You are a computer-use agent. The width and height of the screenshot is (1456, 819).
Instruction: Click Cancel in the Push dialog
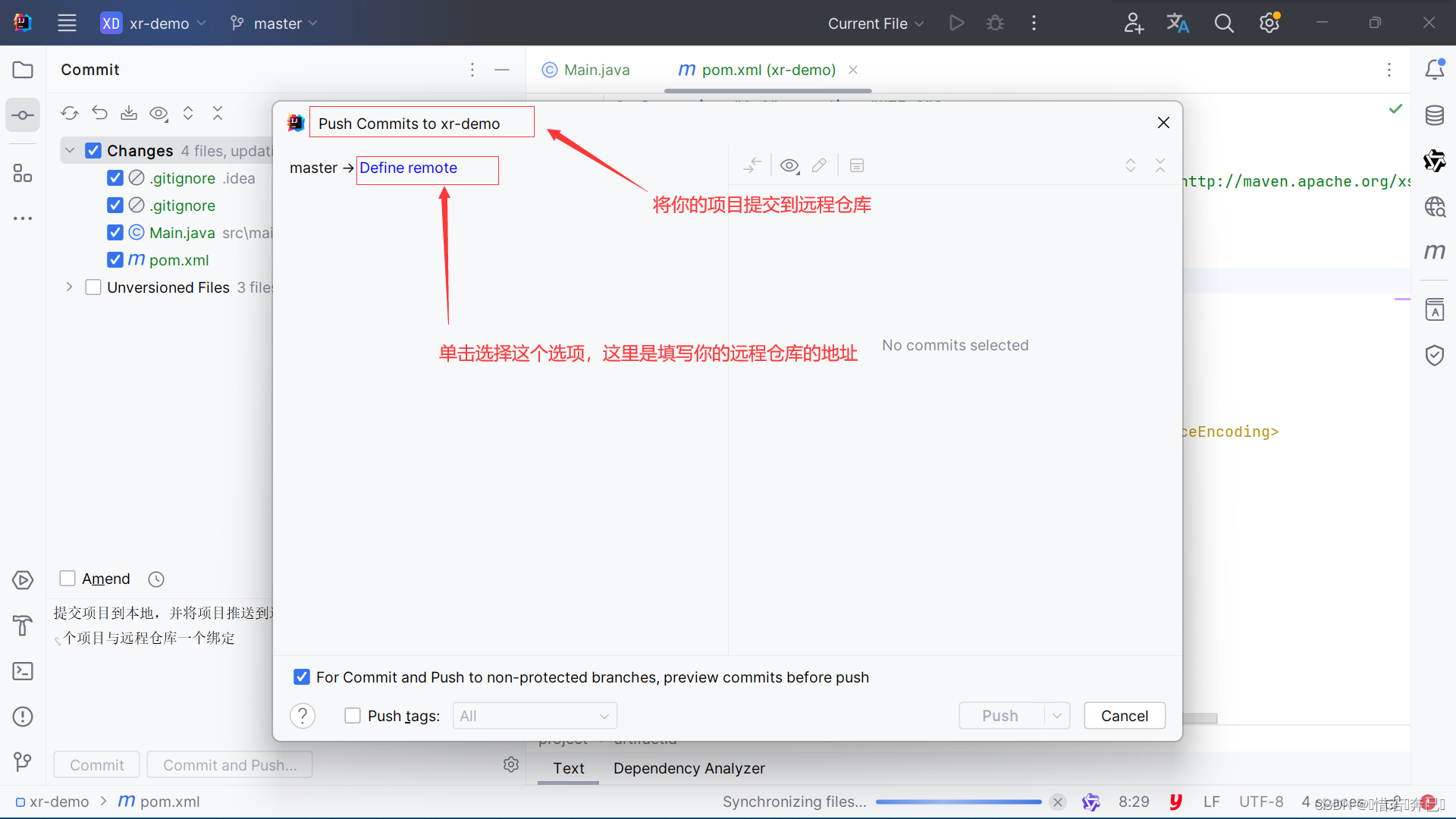1125,716
